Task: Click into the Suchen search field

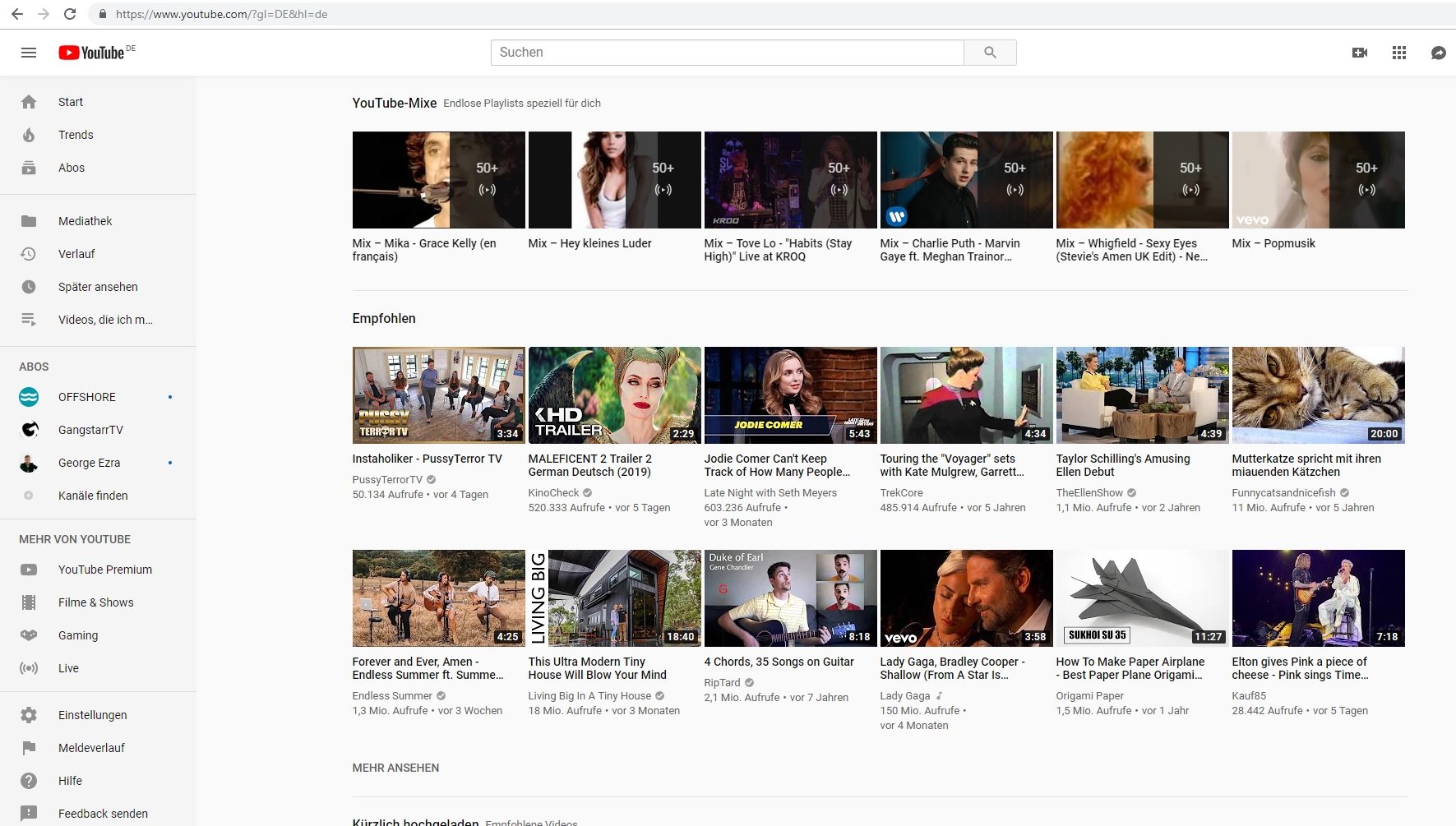Action: pyautogui.click(x=727, y=53)
